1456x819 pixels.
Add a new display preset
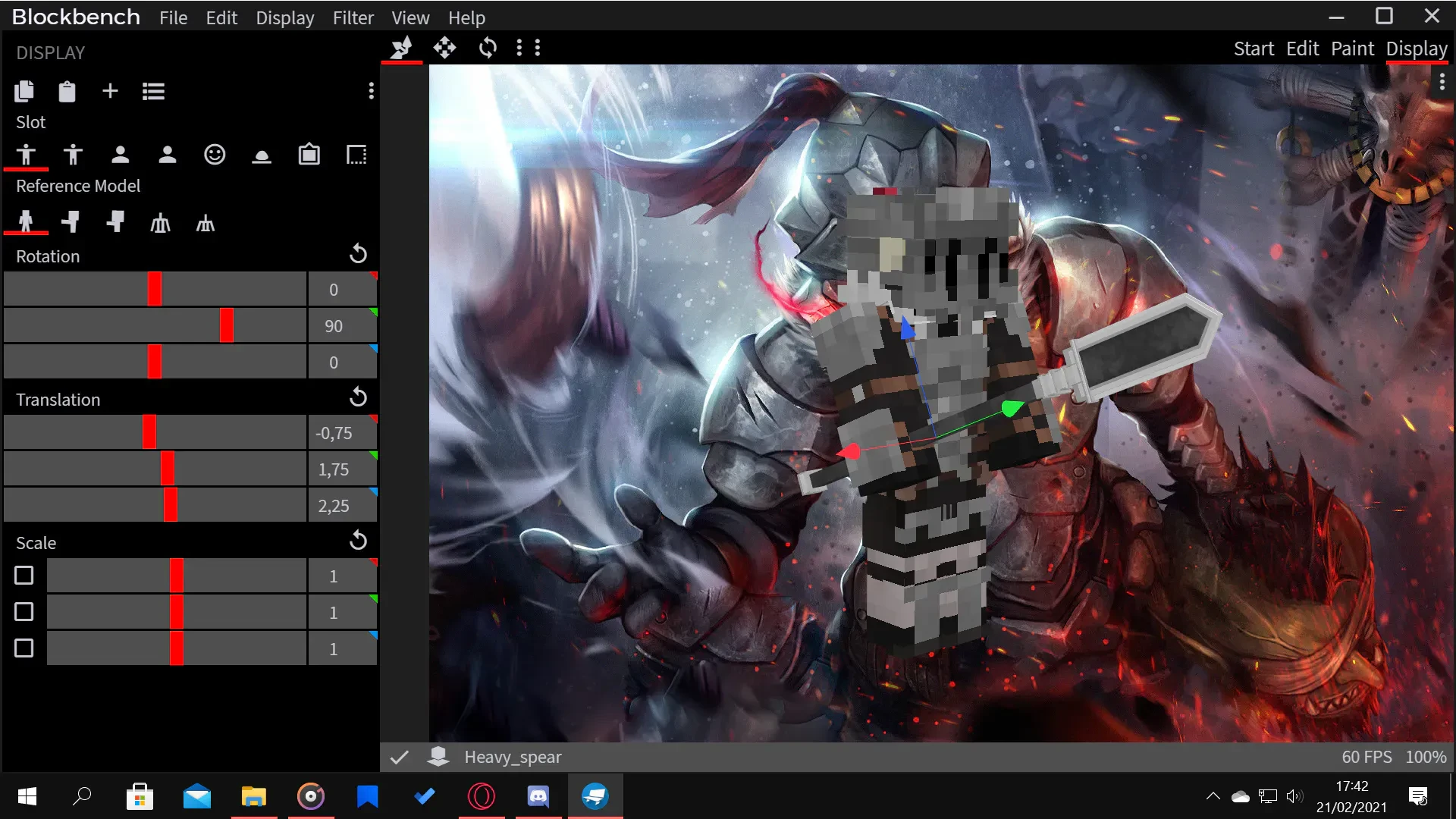tap(110, 91)
